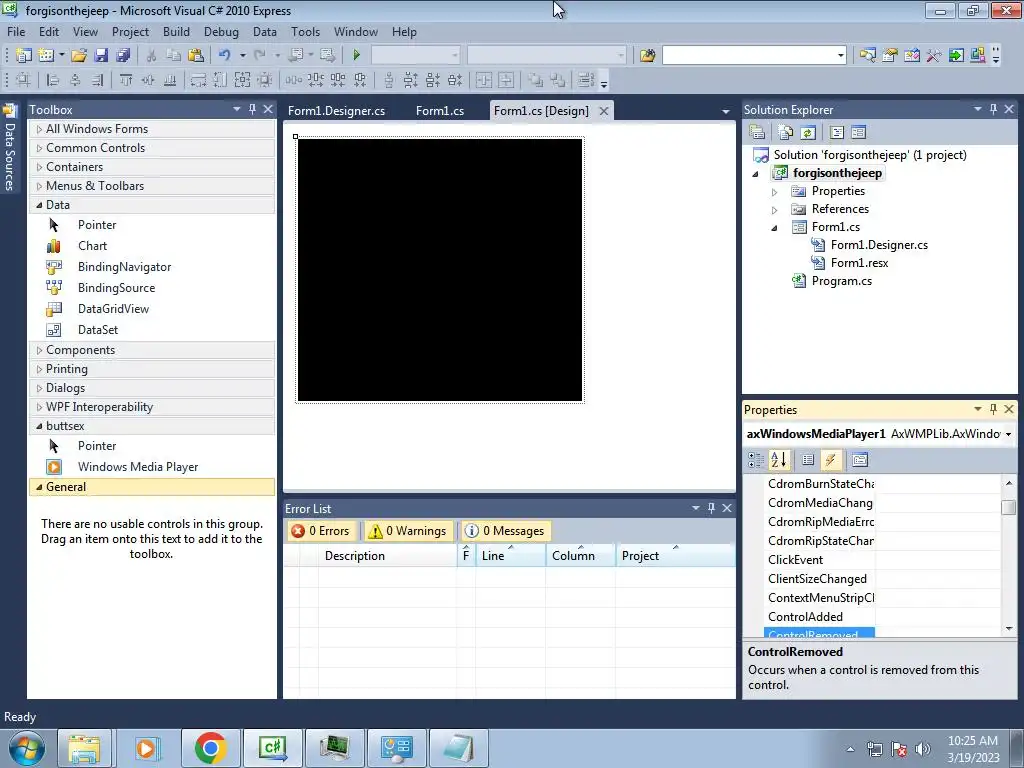Toggle the 0 Warnings filter button
Viewport: 1024px width, 768px height.
point(408,531)
